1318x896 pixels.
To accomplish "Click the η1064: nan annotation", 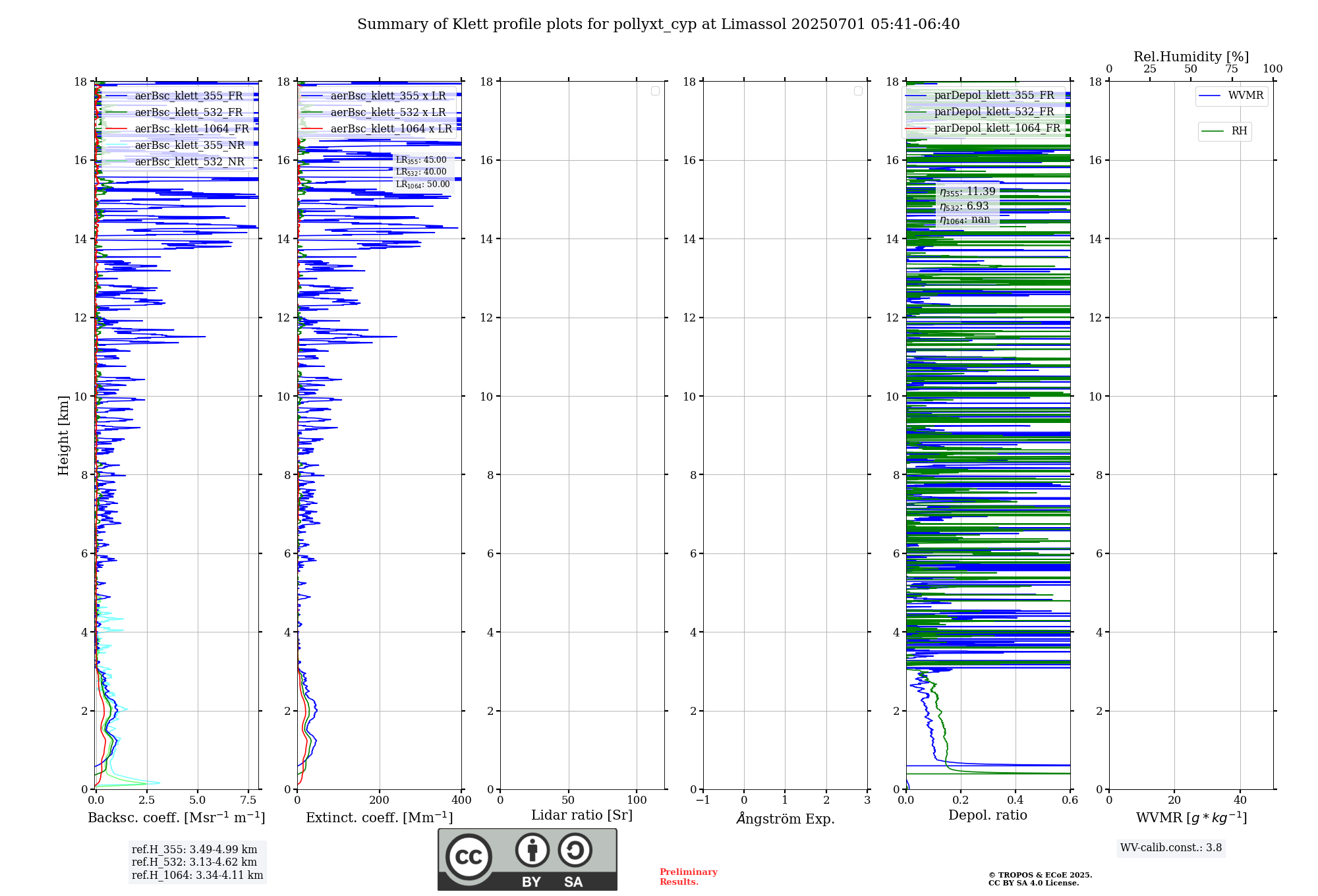I will 965,220.
